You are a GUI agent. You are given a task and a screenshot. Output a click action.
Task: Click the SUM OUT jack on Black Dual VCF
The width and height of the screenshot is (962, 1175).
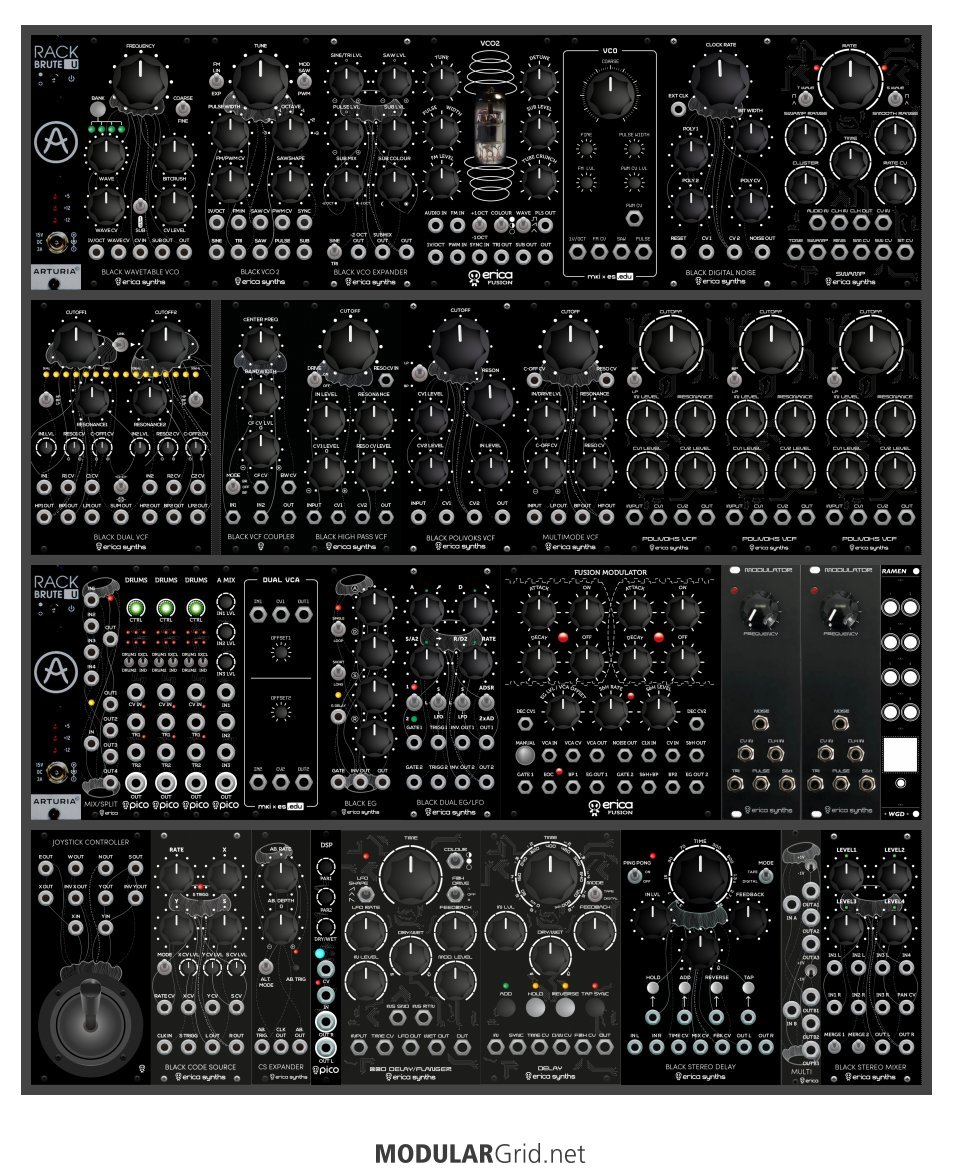point(121,516)
